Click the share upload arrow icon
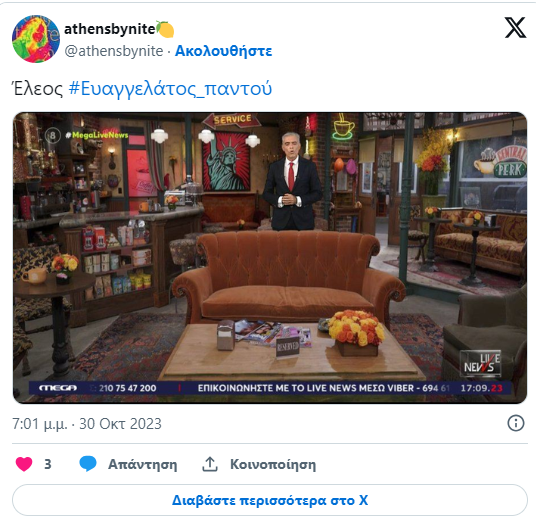 210,464
